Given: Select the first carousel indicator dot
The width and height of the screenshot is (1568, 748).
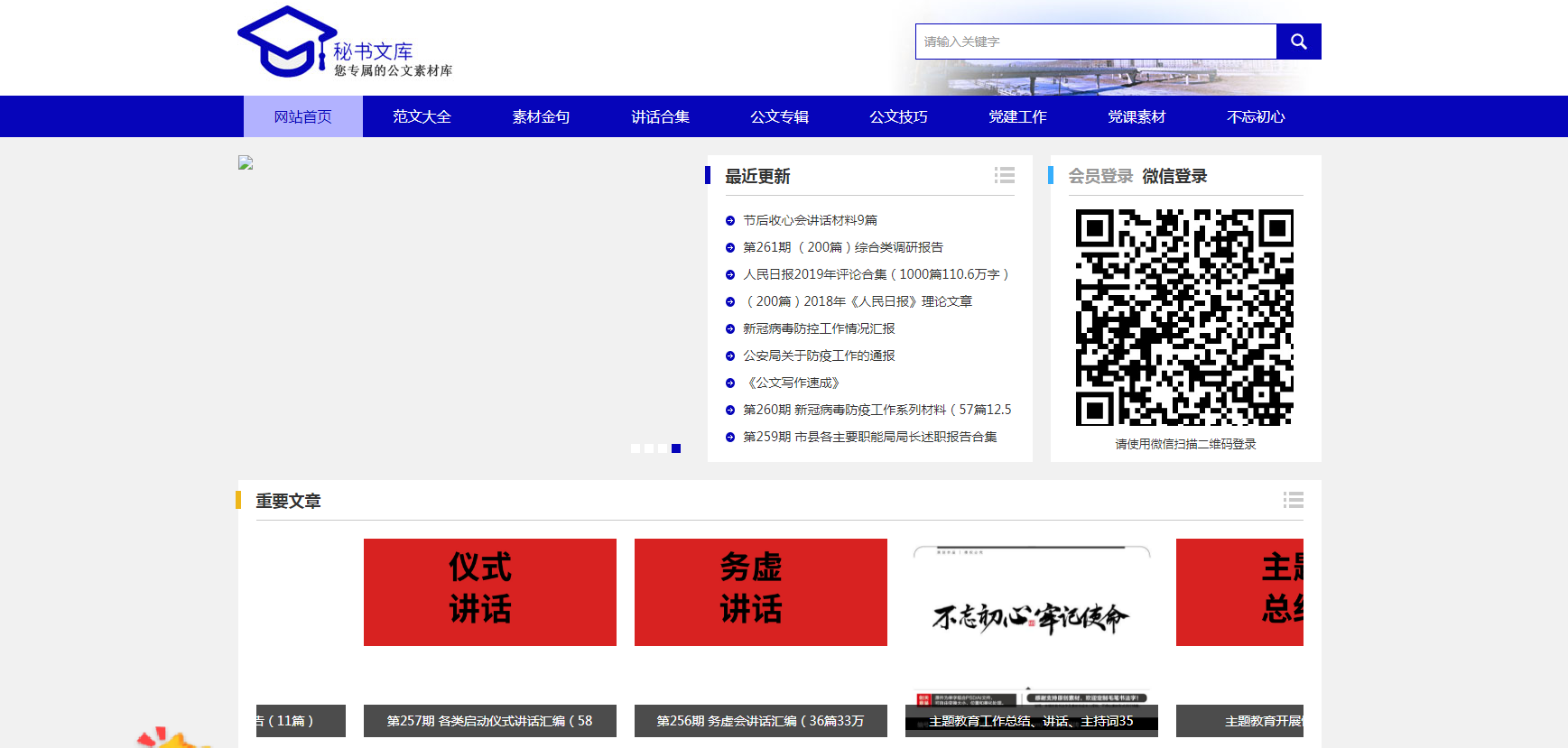Looking at the screenshot, I should (636, 448).
